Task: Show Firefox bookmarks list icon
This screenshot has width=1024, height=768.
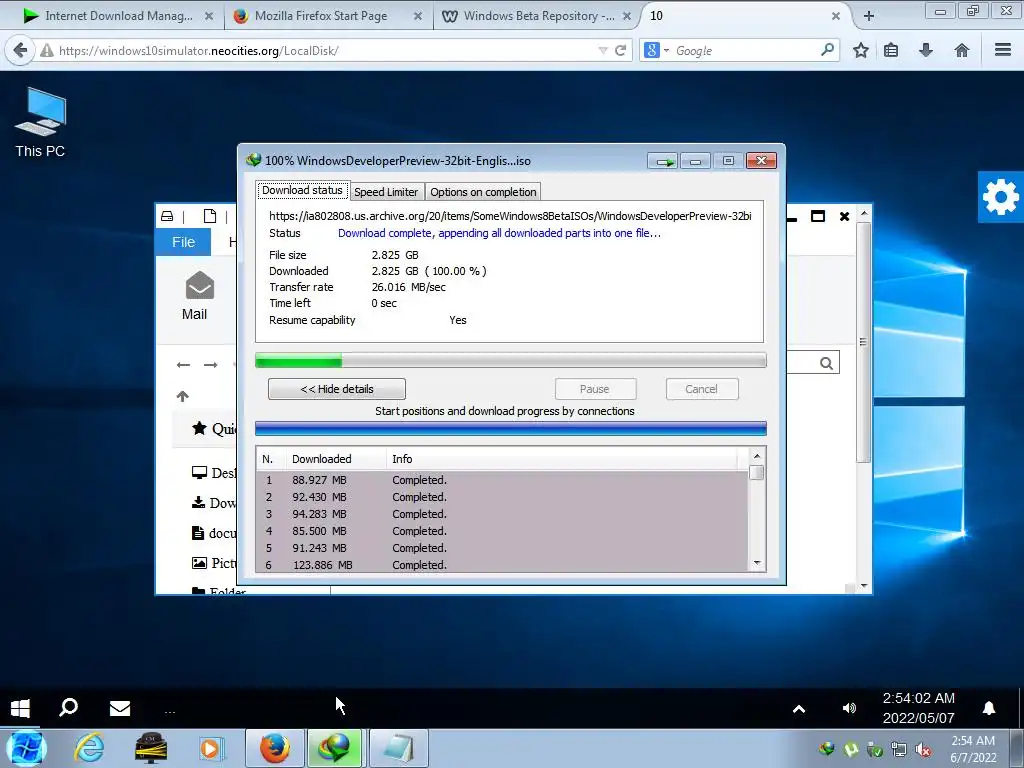Action: coord(891,50)
